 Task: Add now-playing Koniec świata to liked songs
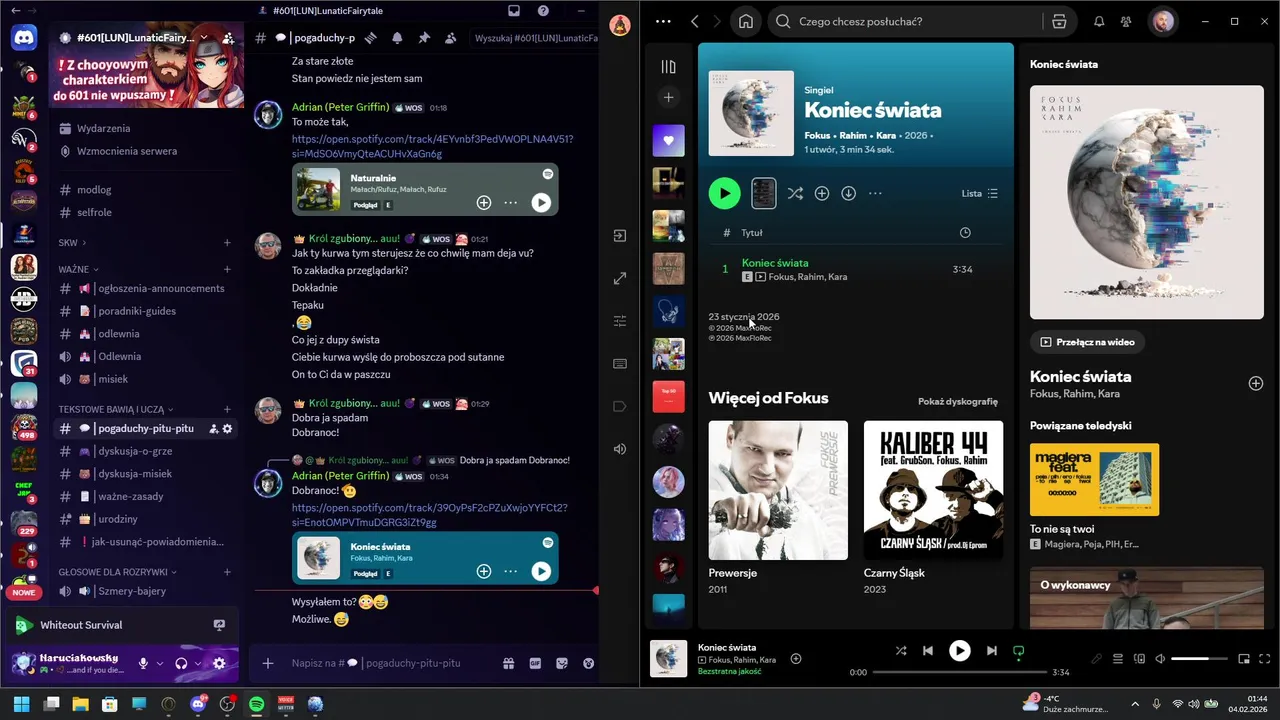796,658
